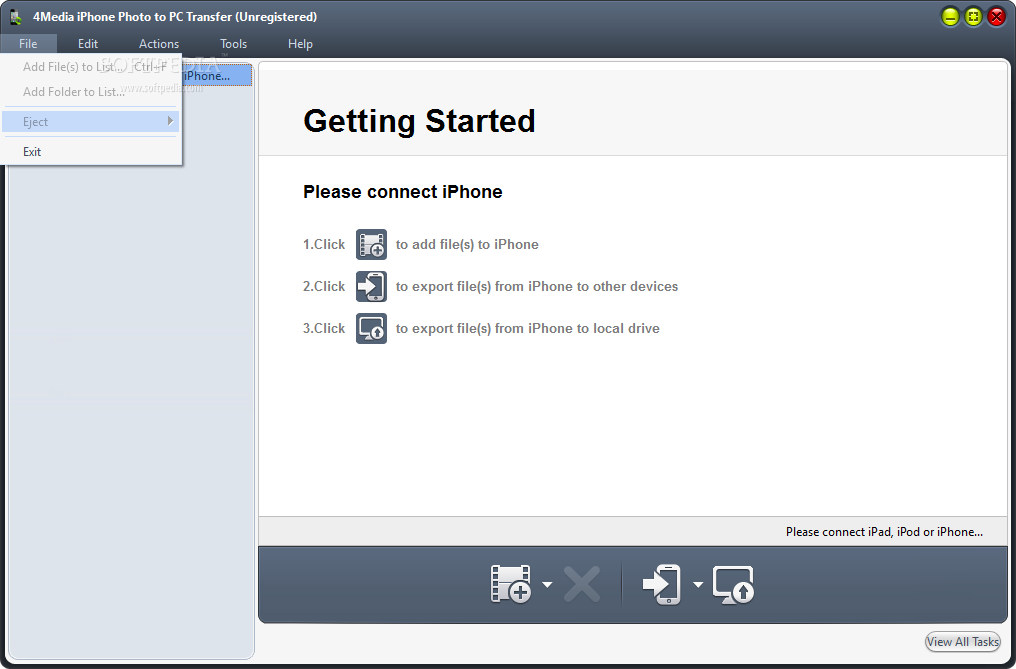Click the View All Tasks button

pyautogui.click(x=963, y=642)
